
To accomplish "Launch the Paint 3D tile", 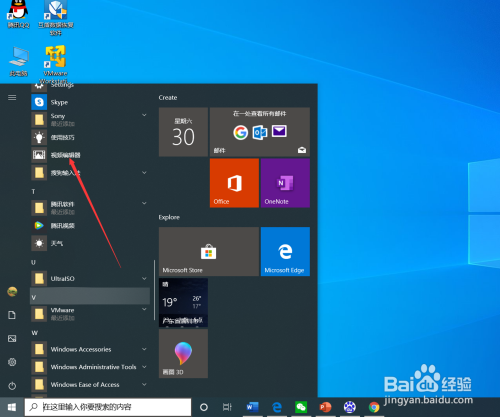I will click(x=183, y=354).
